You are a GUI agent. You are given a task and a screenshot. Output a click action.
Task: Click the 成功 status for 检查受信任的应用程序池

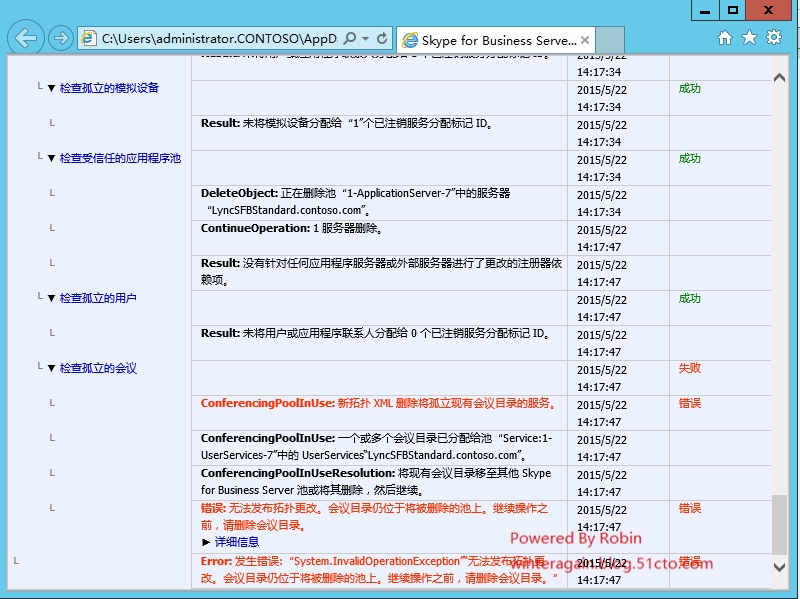[x=689, y=159]
